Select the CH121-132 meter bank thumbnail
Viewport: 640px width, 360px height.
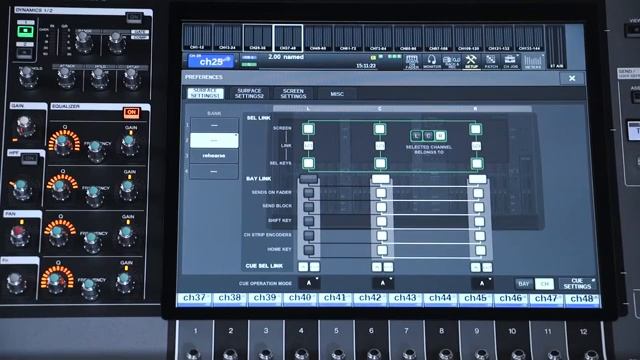coord(499,38)
